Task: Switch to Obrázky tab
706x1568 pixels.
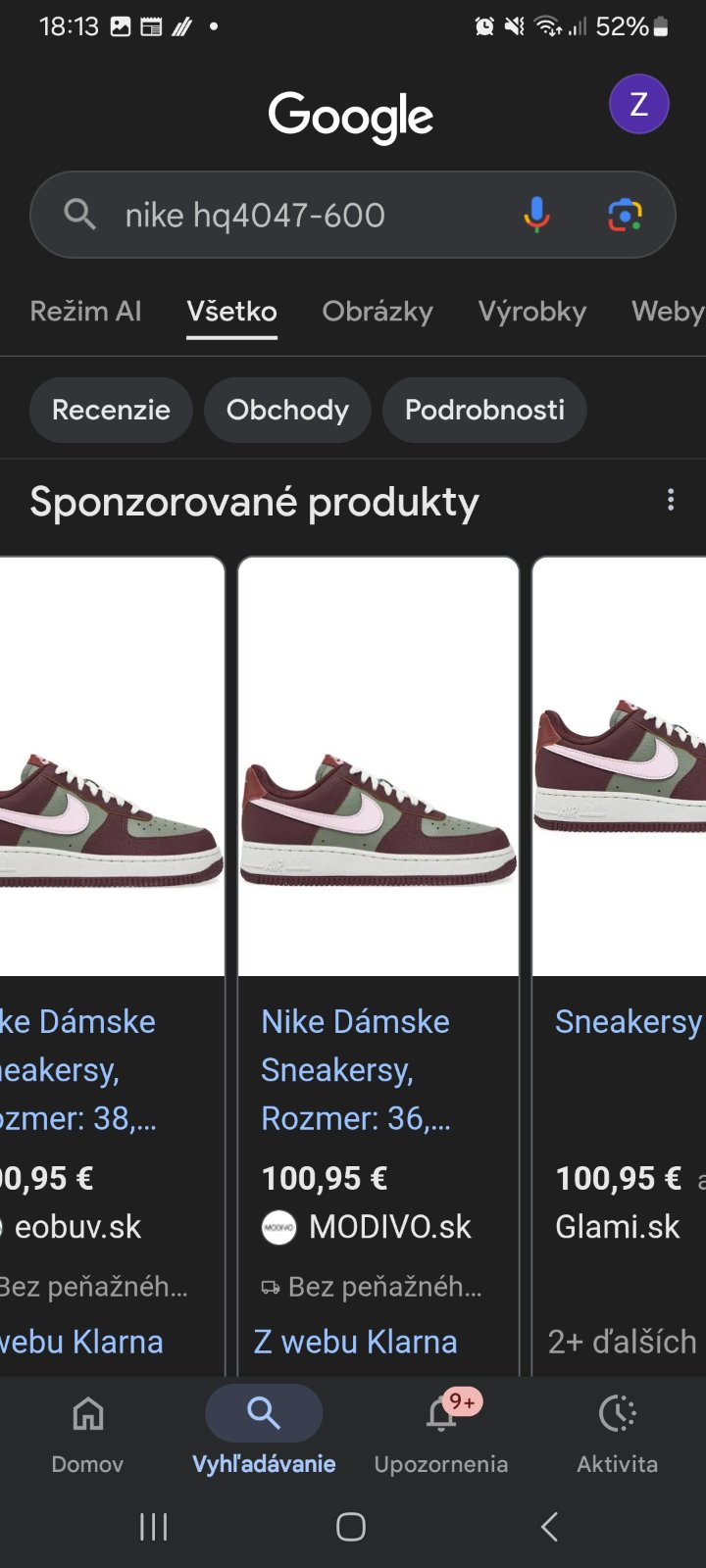Action: [x=378, y=312]
